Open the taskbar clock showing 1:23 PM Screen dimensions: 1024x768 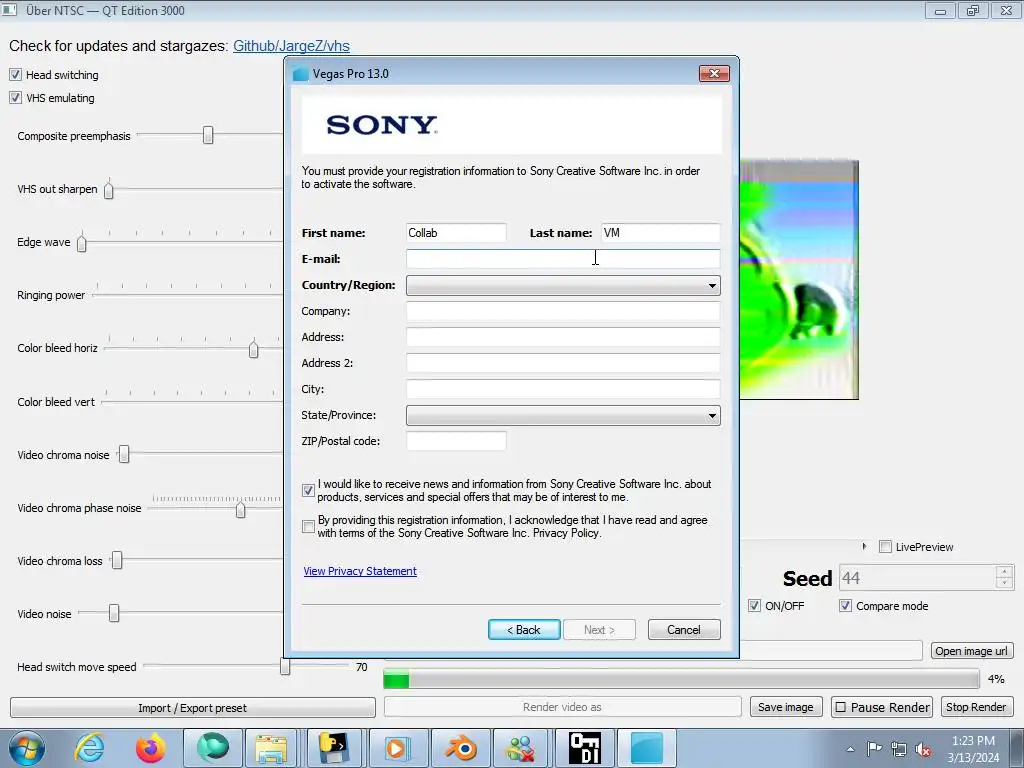(973, 748)
